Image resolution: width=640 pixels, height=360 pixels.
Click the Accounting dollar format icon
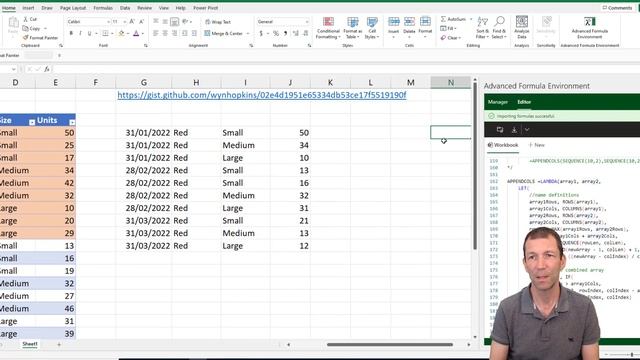point(261,33)
